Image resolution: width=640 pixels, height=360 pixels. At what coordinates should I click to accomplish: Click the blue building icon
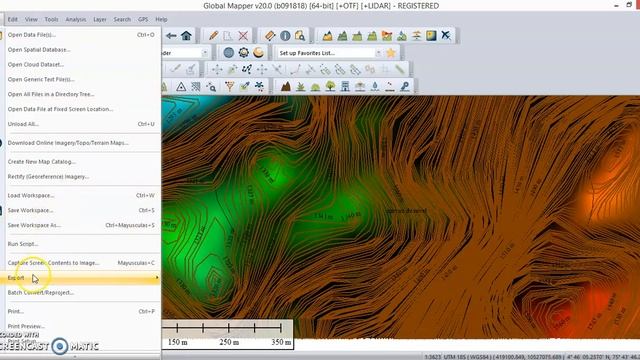(345, 87)
